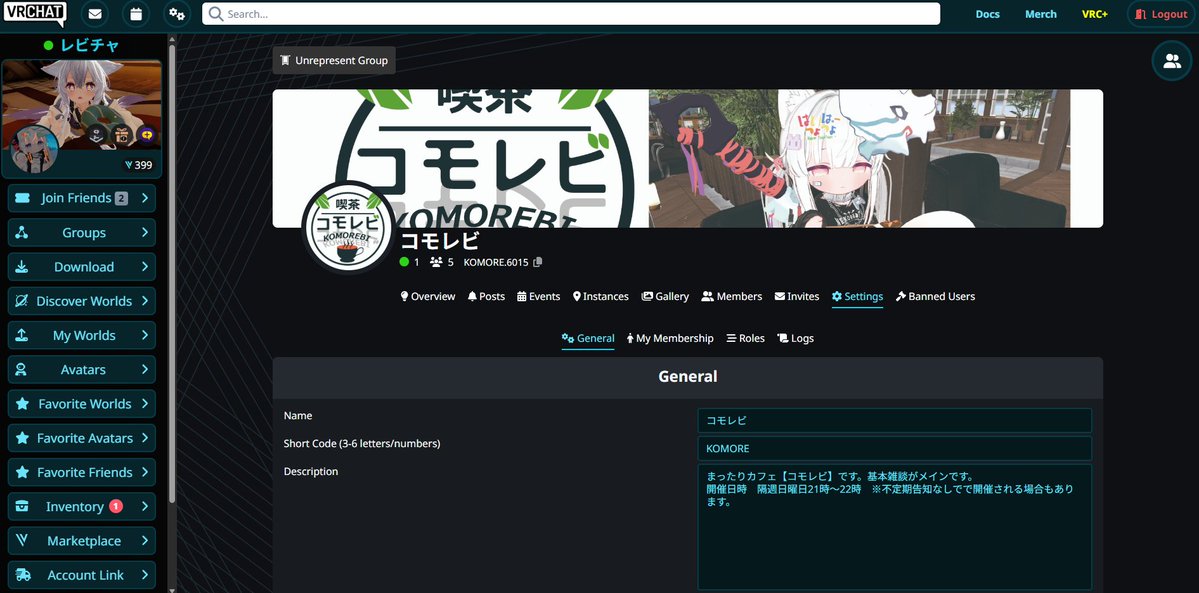
Task: Focus the Search input field
Action: 570,14
